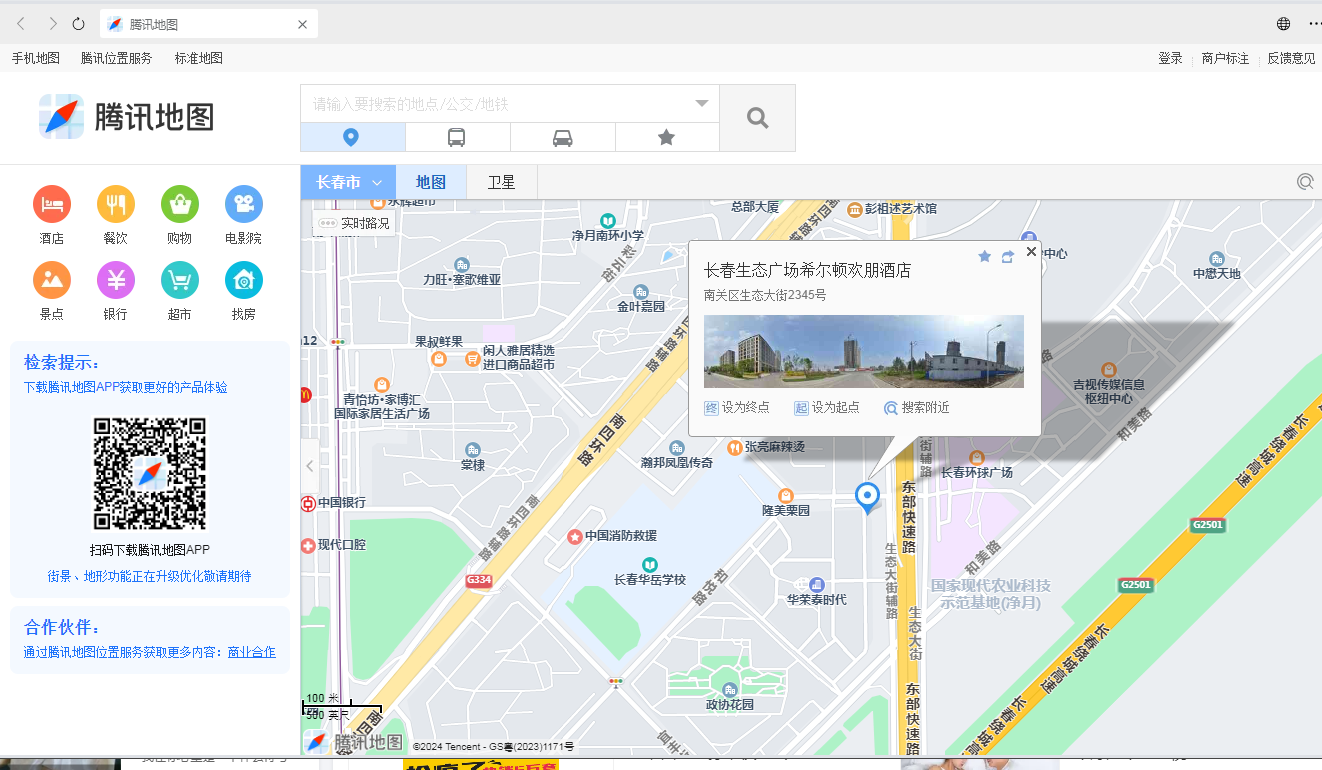Viewport: 1322px width, 770px height.
Task: Click the 政协花园 map POI icon
Action: [730, 690]
